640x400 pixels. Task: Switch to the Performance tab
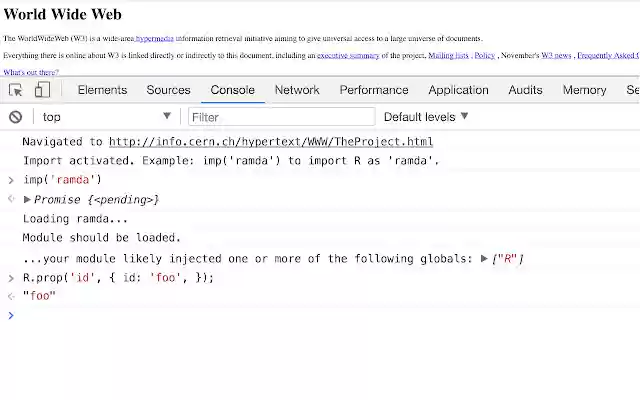(374, 90)
